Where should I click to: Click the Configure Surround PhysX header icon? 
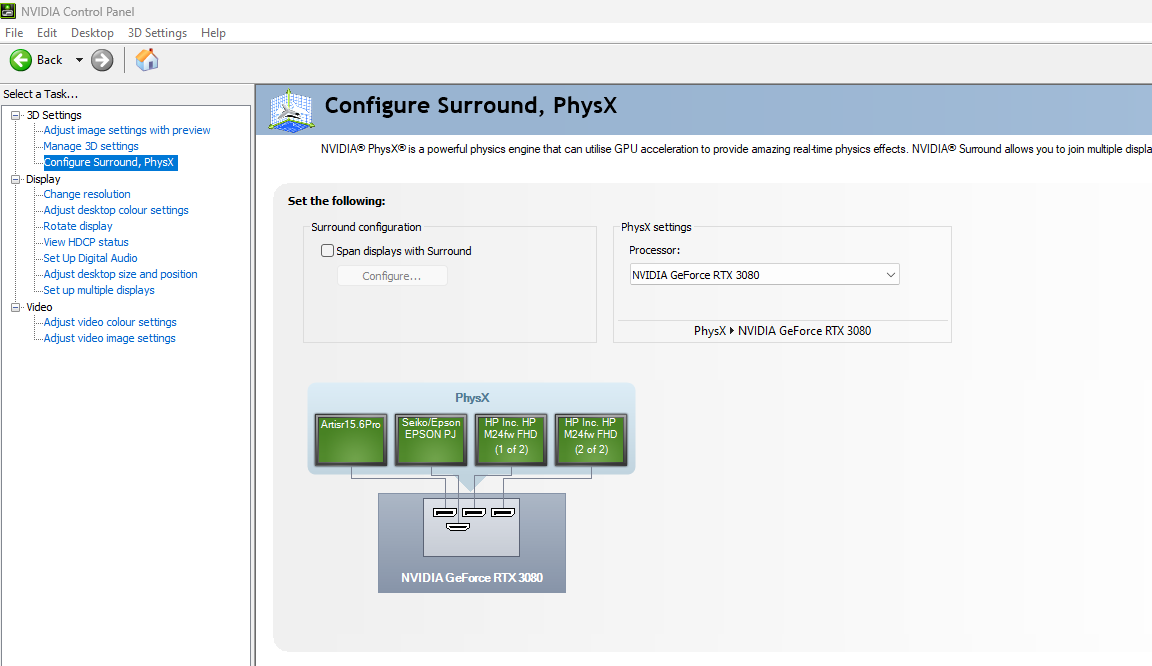292,111
